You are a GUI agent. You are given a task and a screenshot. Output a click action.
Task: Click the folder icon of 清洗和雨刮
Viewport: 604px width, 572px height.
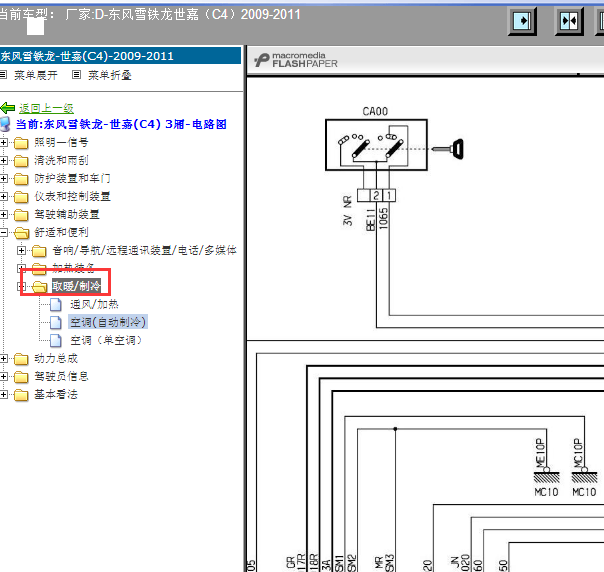click(21, 161)
